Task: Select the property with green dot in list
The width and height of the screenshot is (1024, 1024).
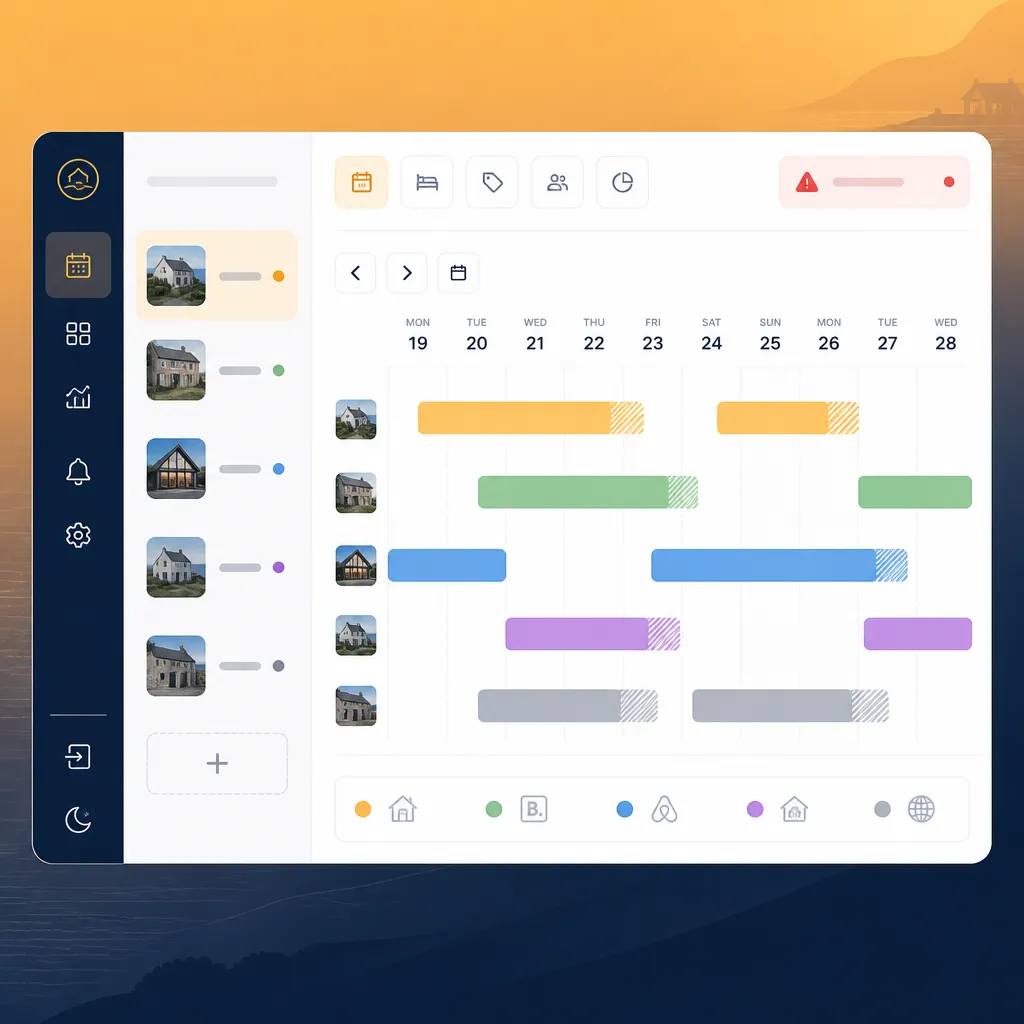Action: pyautogui.click(x=216, y=370)
